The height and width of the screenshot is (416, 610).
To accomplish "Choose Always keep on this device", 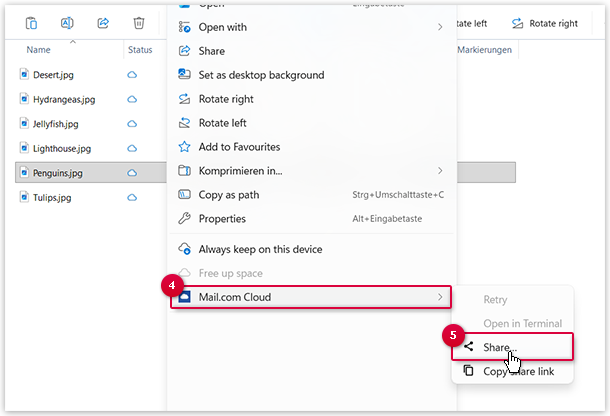I will coord(311,249).
